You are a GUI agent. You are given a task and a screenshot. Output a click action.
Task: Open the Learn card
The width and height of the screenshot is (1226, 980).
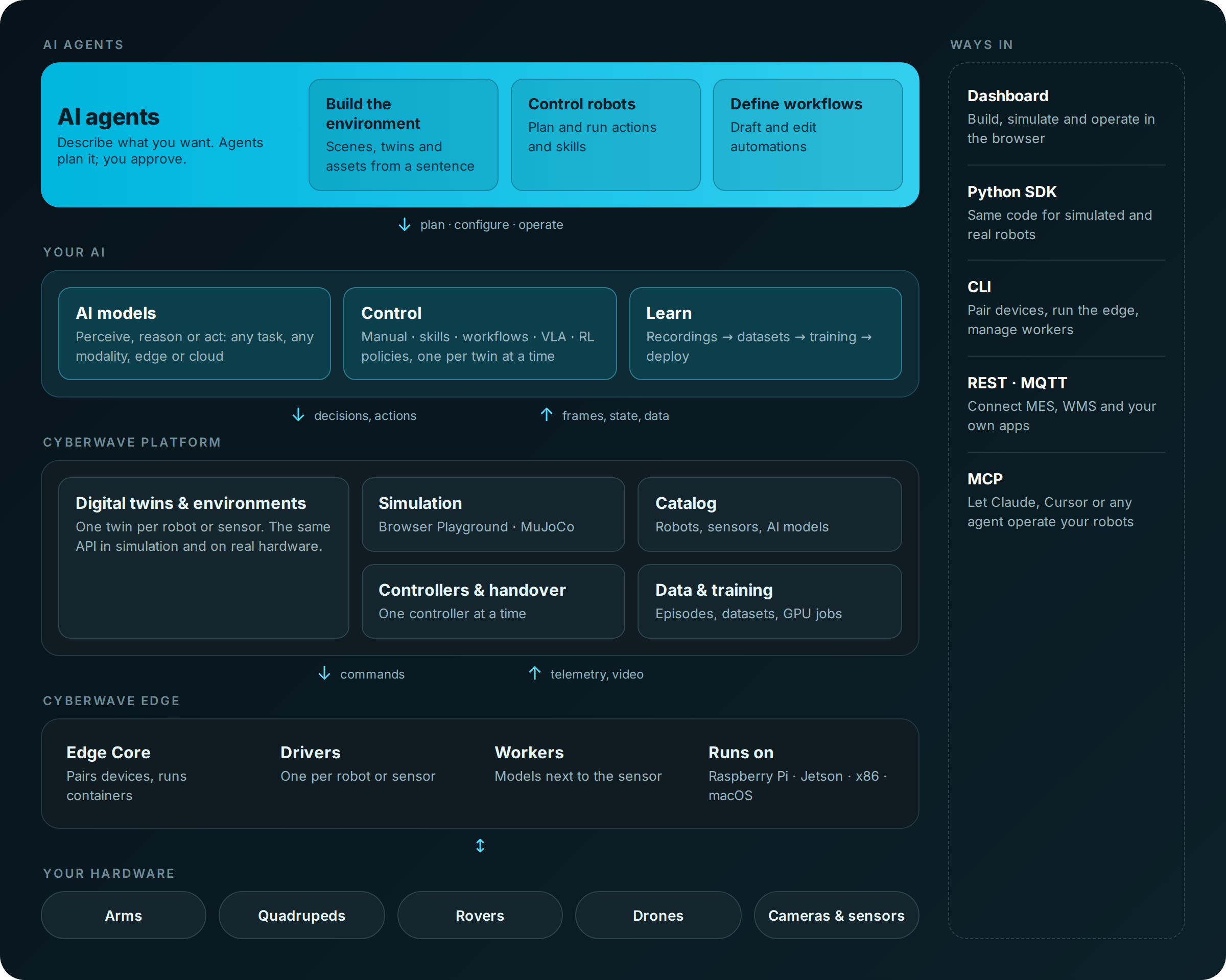765,333
